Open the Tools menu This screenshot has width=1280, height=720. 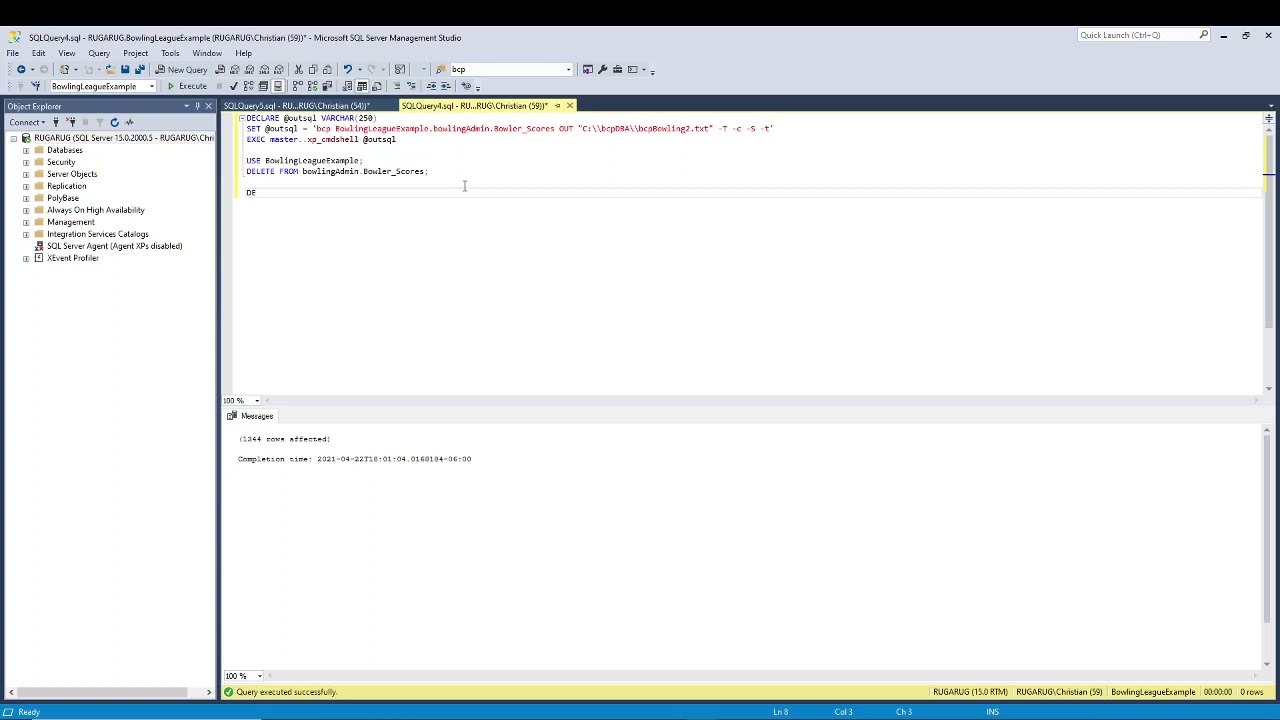[x=170, y=53]
